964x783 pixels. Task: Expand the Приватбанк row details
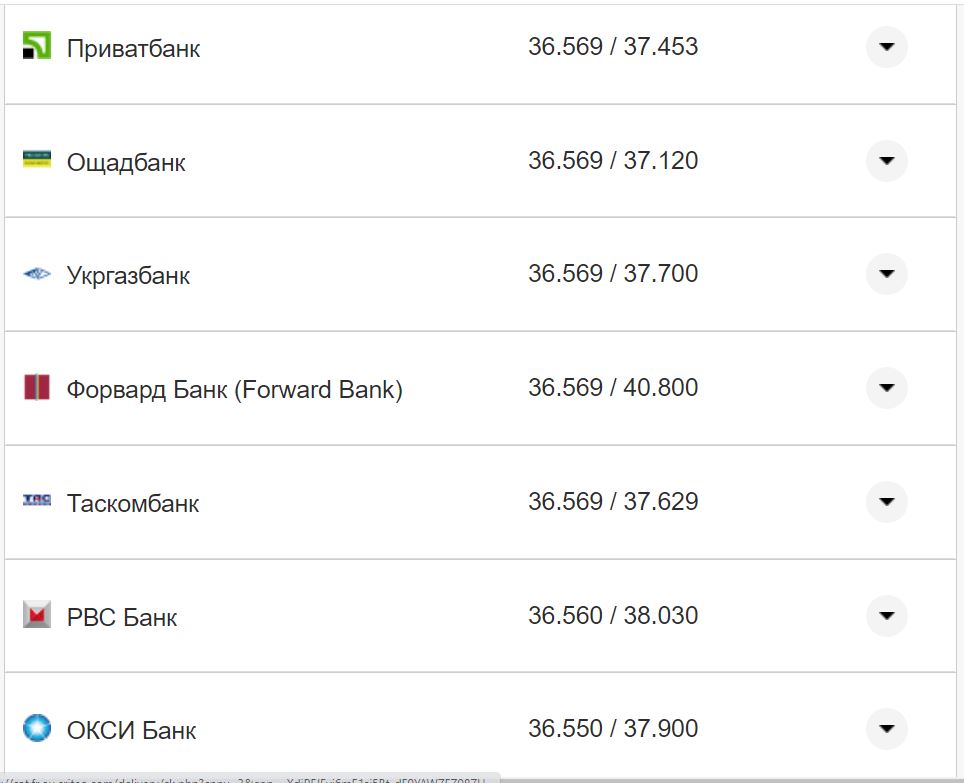pos(886,47)
